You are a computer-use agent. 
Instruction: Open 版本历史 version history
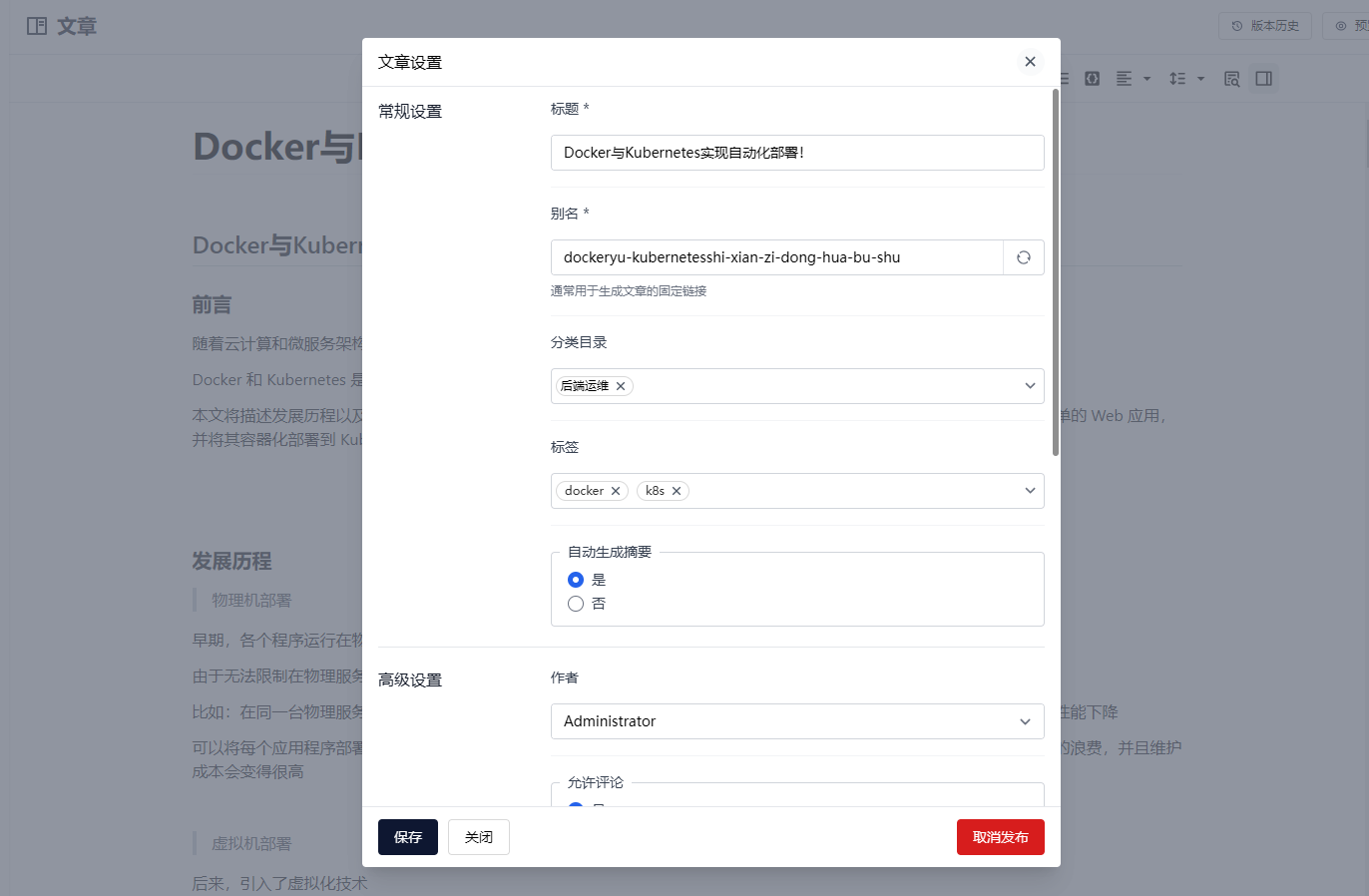click(1265, 26)
